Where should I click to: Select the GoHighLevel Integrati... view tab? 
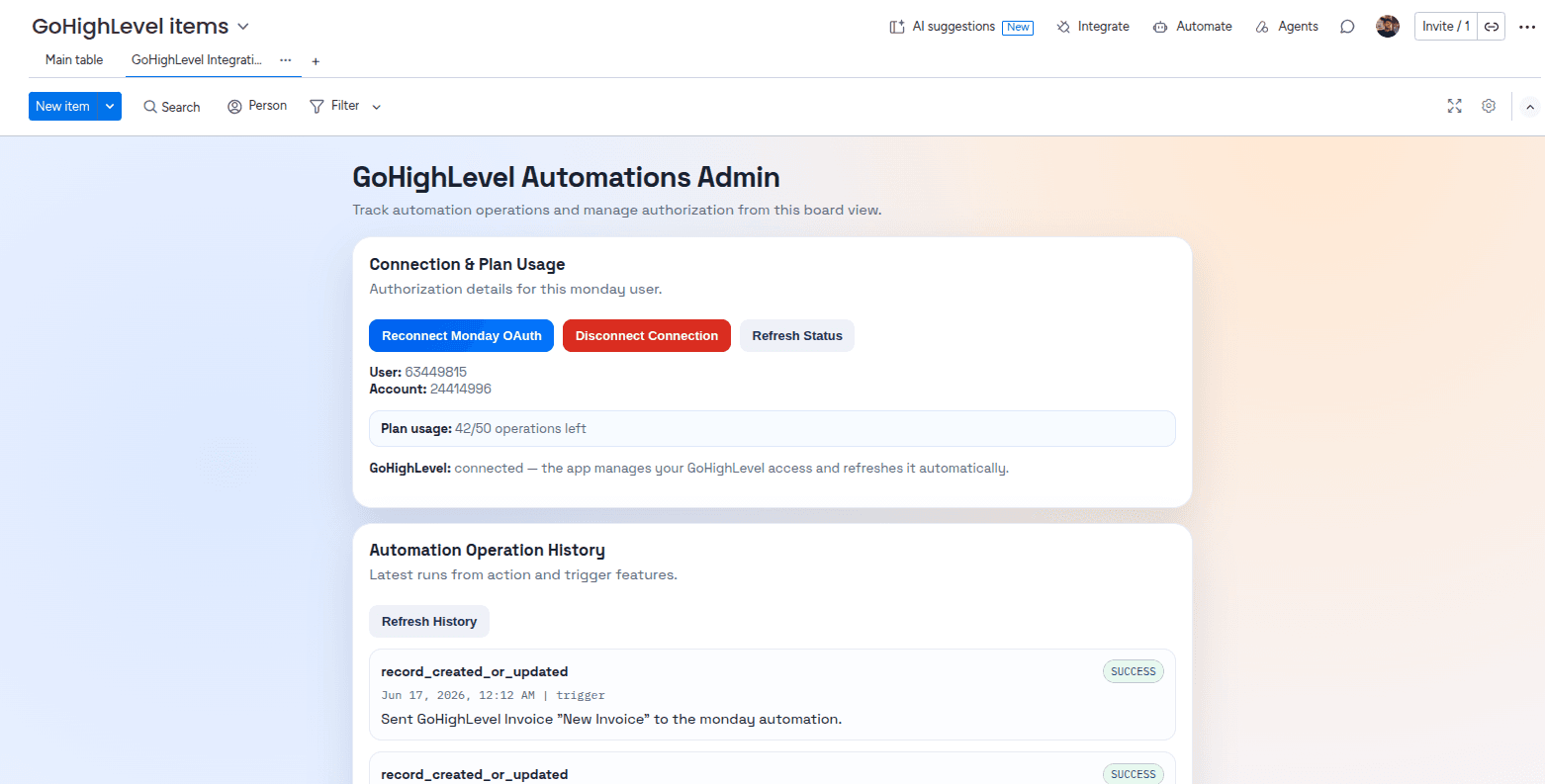pos(196,60)
